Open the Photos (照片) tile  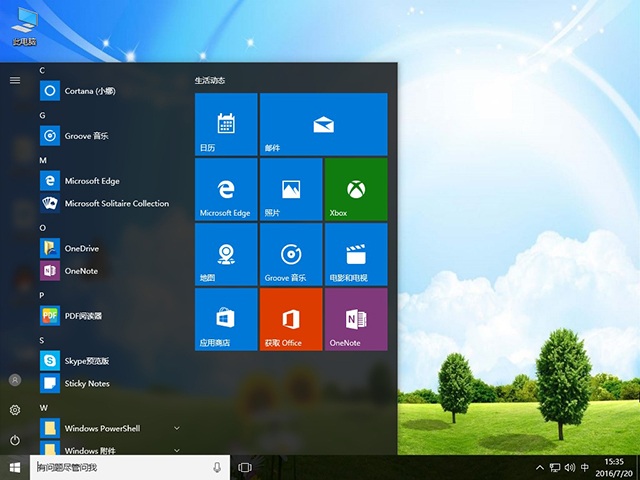click(290, 188)
